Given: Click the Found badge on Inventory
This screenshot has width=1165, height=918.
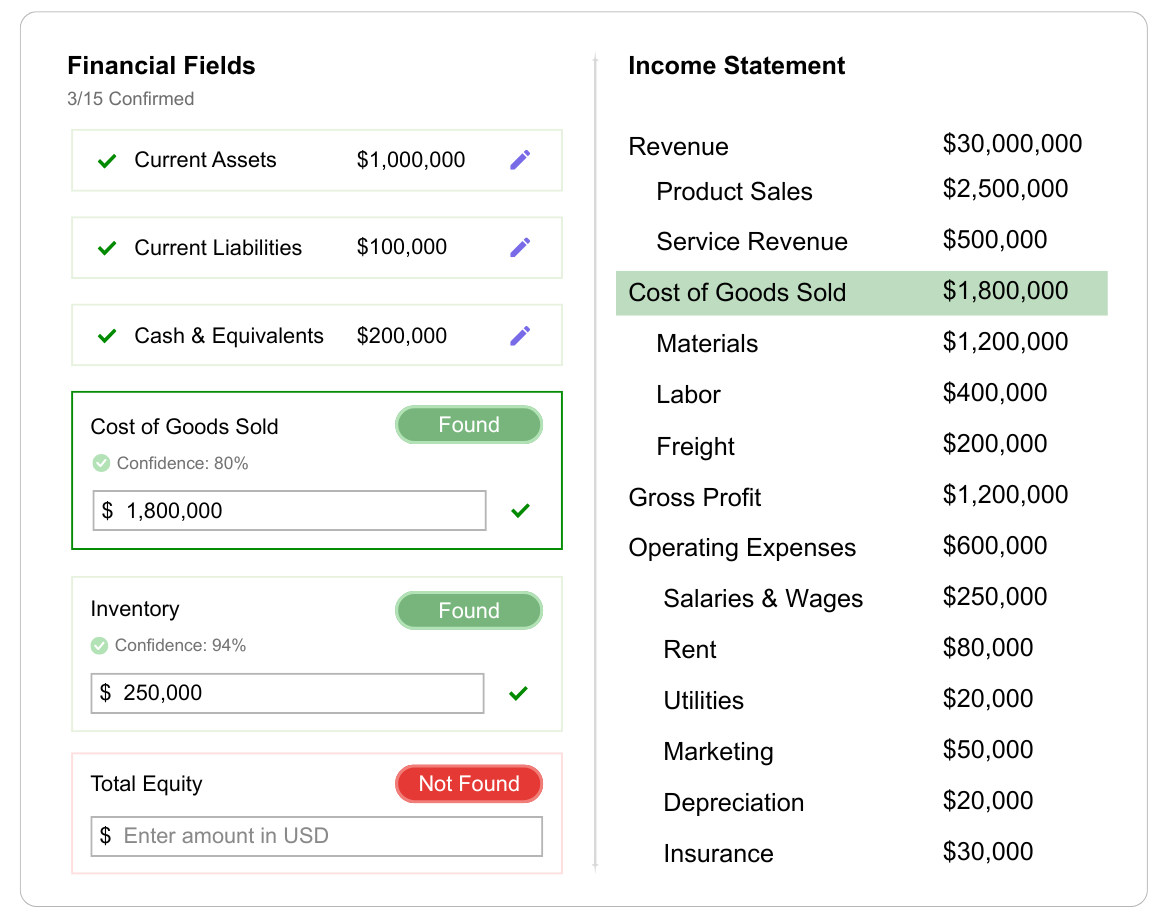Looking at the screenshot, I should coord(469,611).
